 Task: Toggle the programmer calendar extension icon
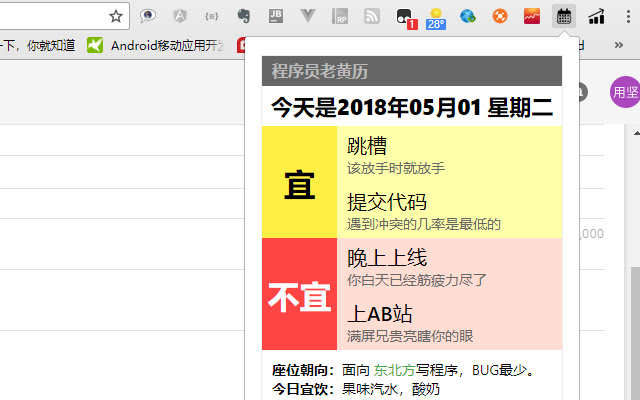tap(564, 16)
